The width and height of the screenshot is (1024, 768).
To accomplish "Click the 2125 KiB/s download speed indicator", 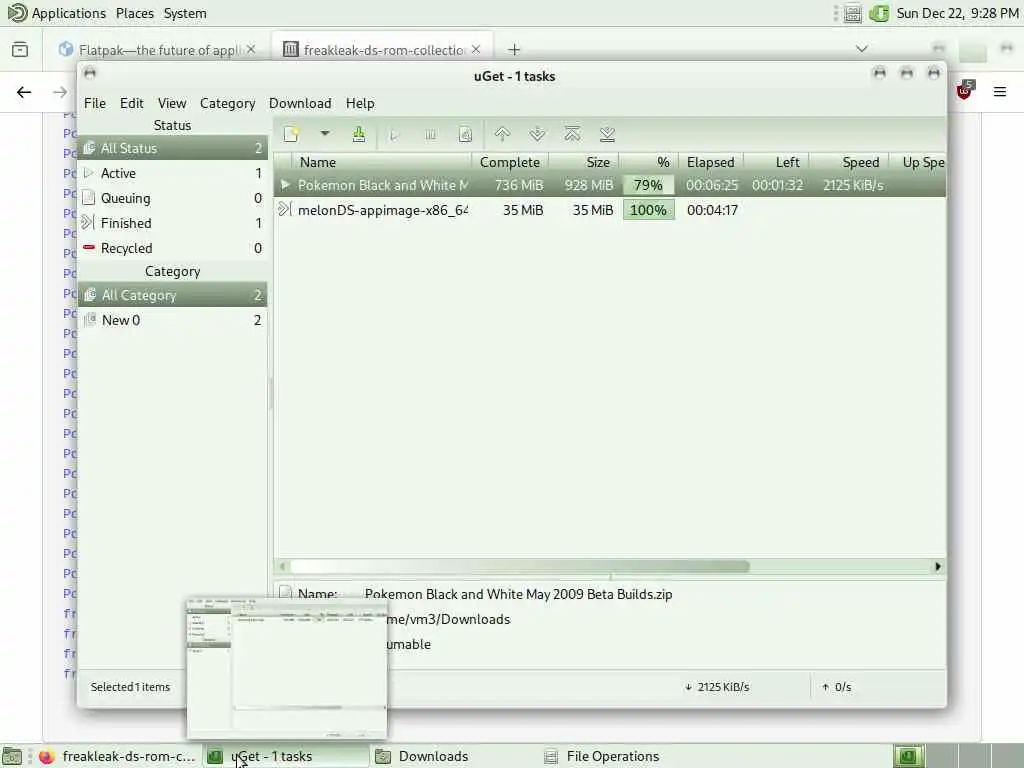I will click(717, 687).
